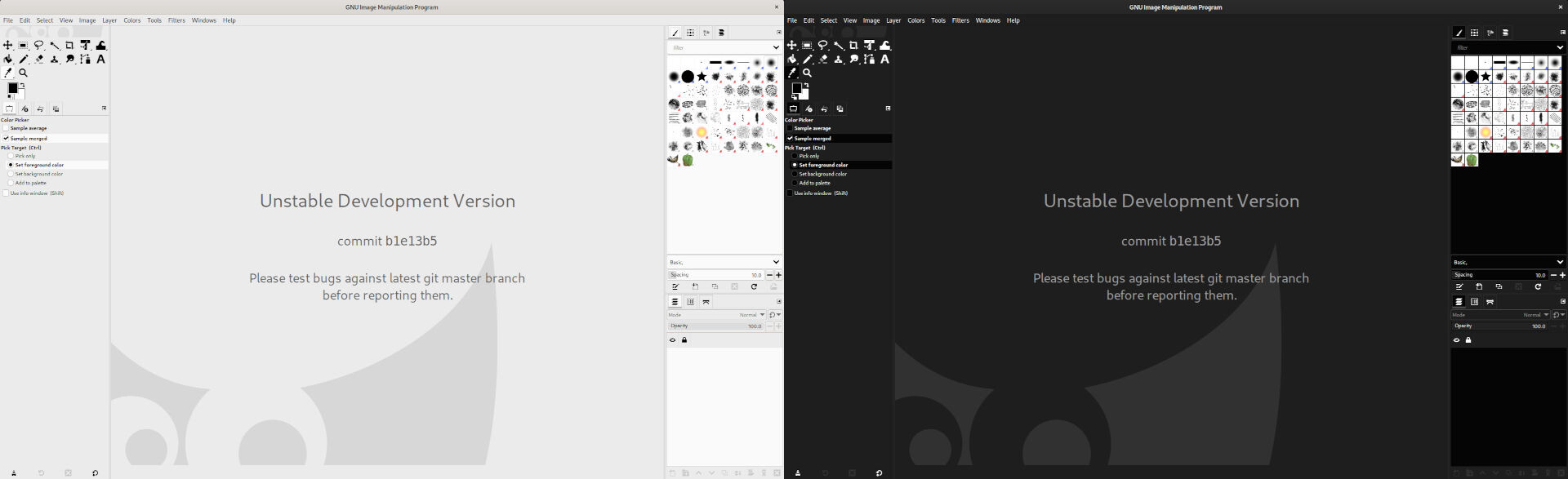Select the Crop tool in the dark window
Image resolution: width=1568 pixels, height=479 pixels.
tap(854, 46)
